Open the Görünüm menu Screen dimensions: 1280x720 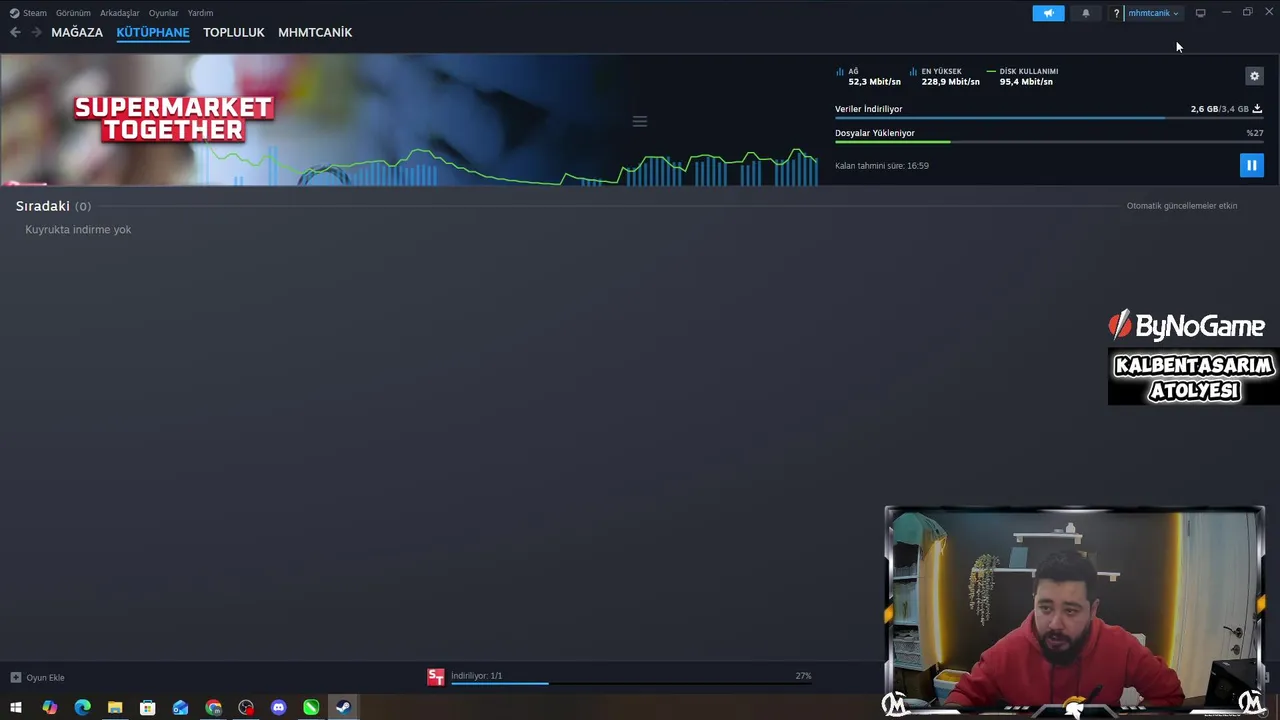coord(73,13)
